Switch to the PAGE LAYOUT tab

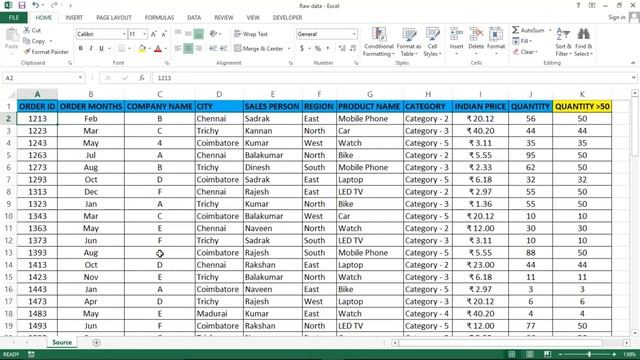114,18
